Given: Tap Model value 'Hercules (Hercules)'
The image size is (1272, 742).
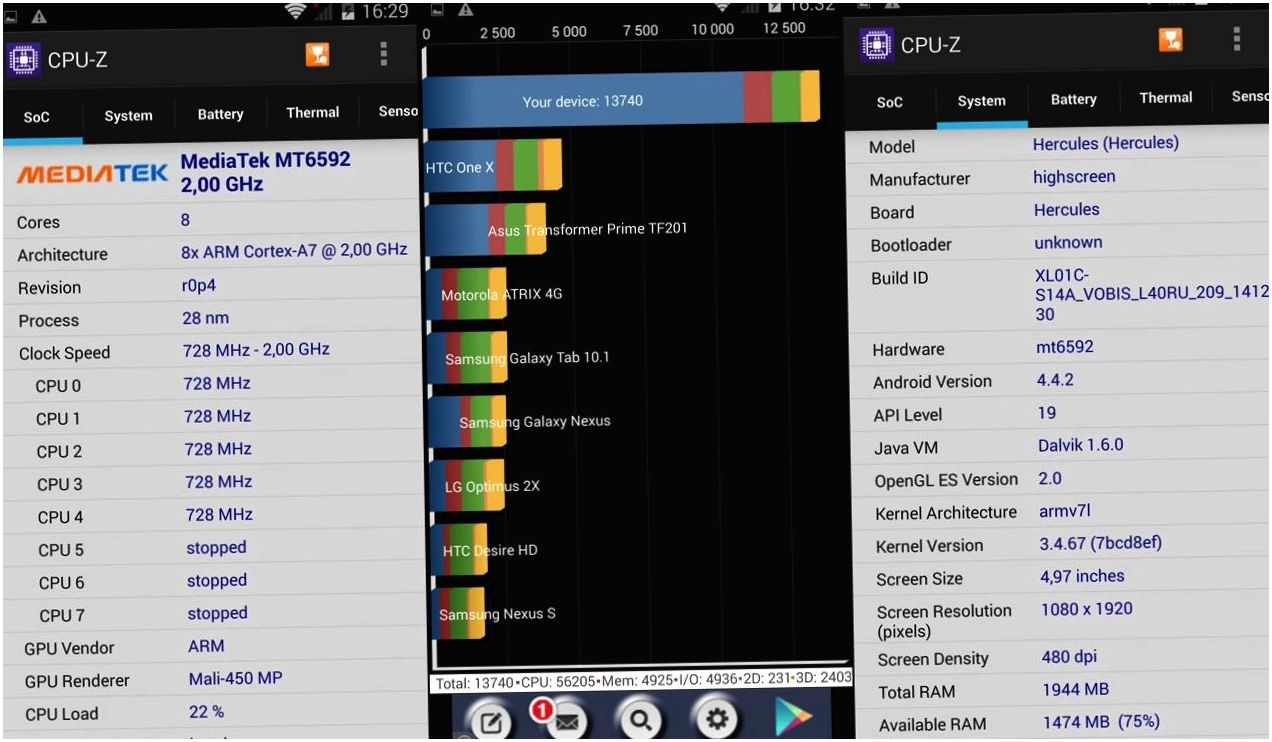Looking at the screenshot, I should pos(1105,143).
